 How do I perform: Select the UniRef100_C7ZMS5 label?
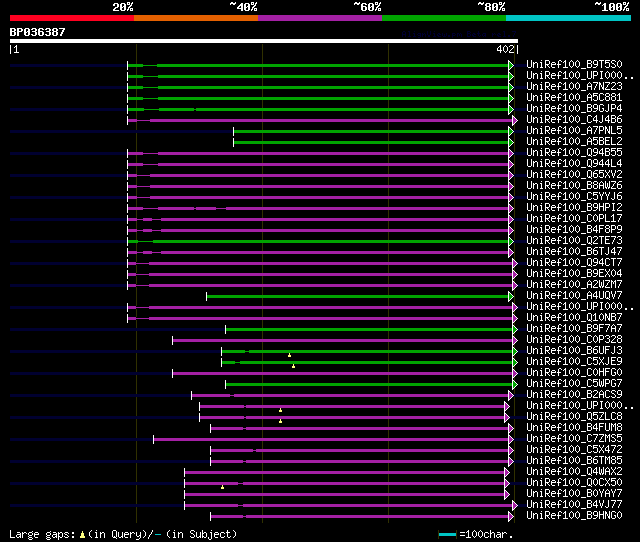[x=574, y=439]
